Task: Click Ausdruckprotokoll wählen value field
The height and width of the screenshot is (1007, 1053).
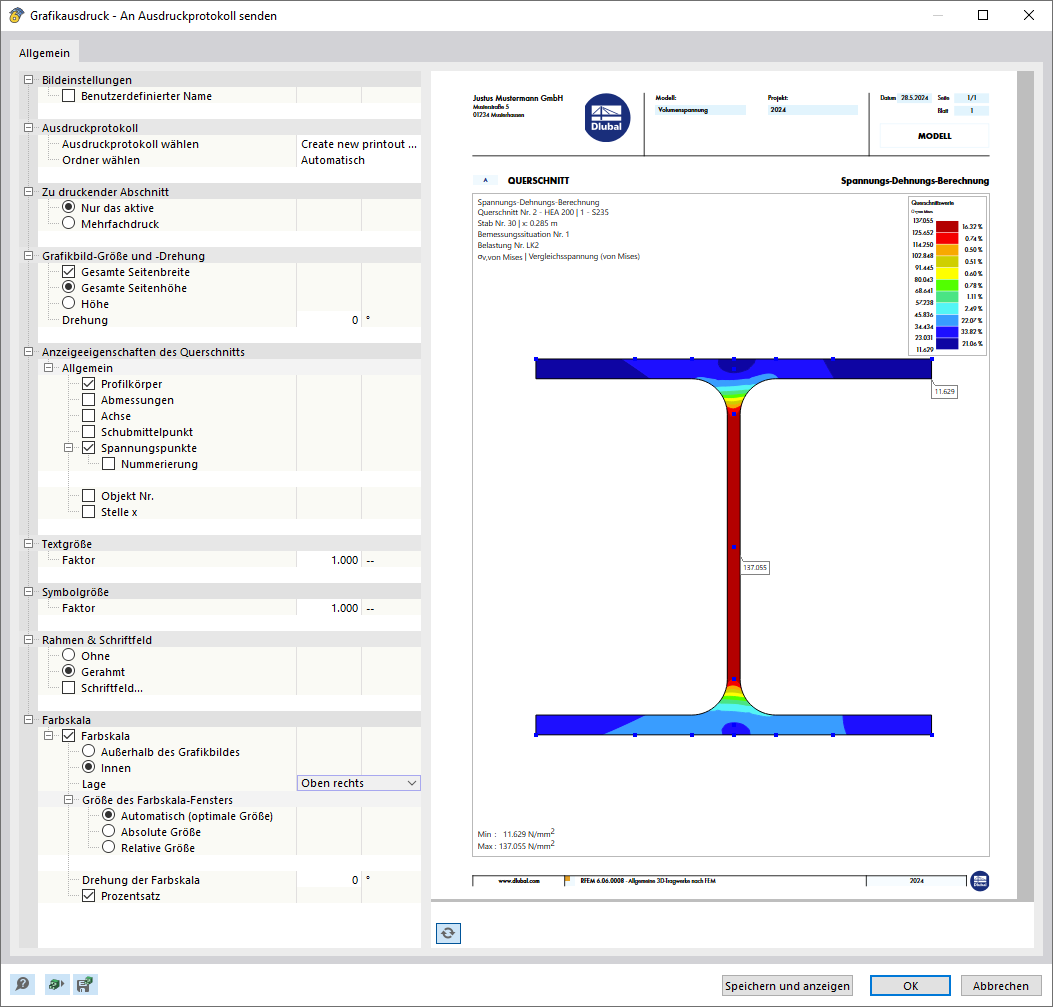Action: coord(359,144)
